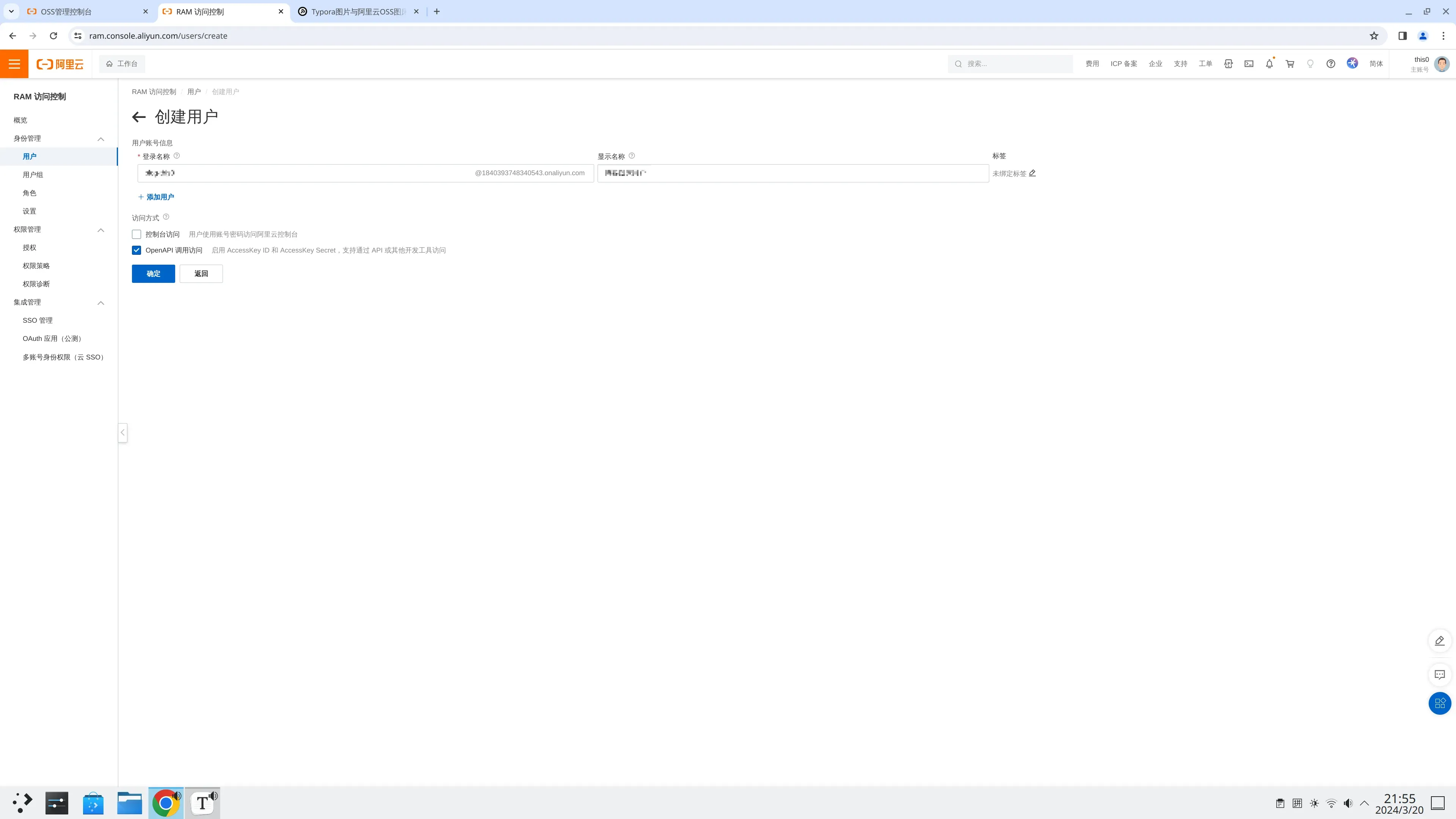Collapse 集成管理 sidebar section
This screenshot has height=819, width=1456.
100,303
